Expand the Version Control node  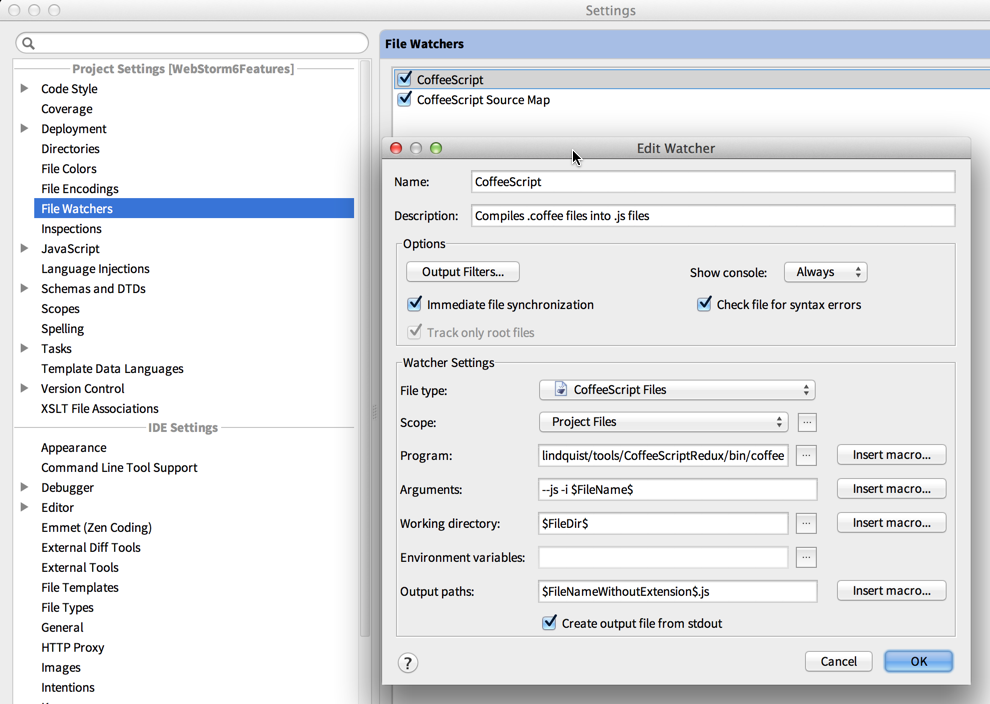(x=25, y=388)
